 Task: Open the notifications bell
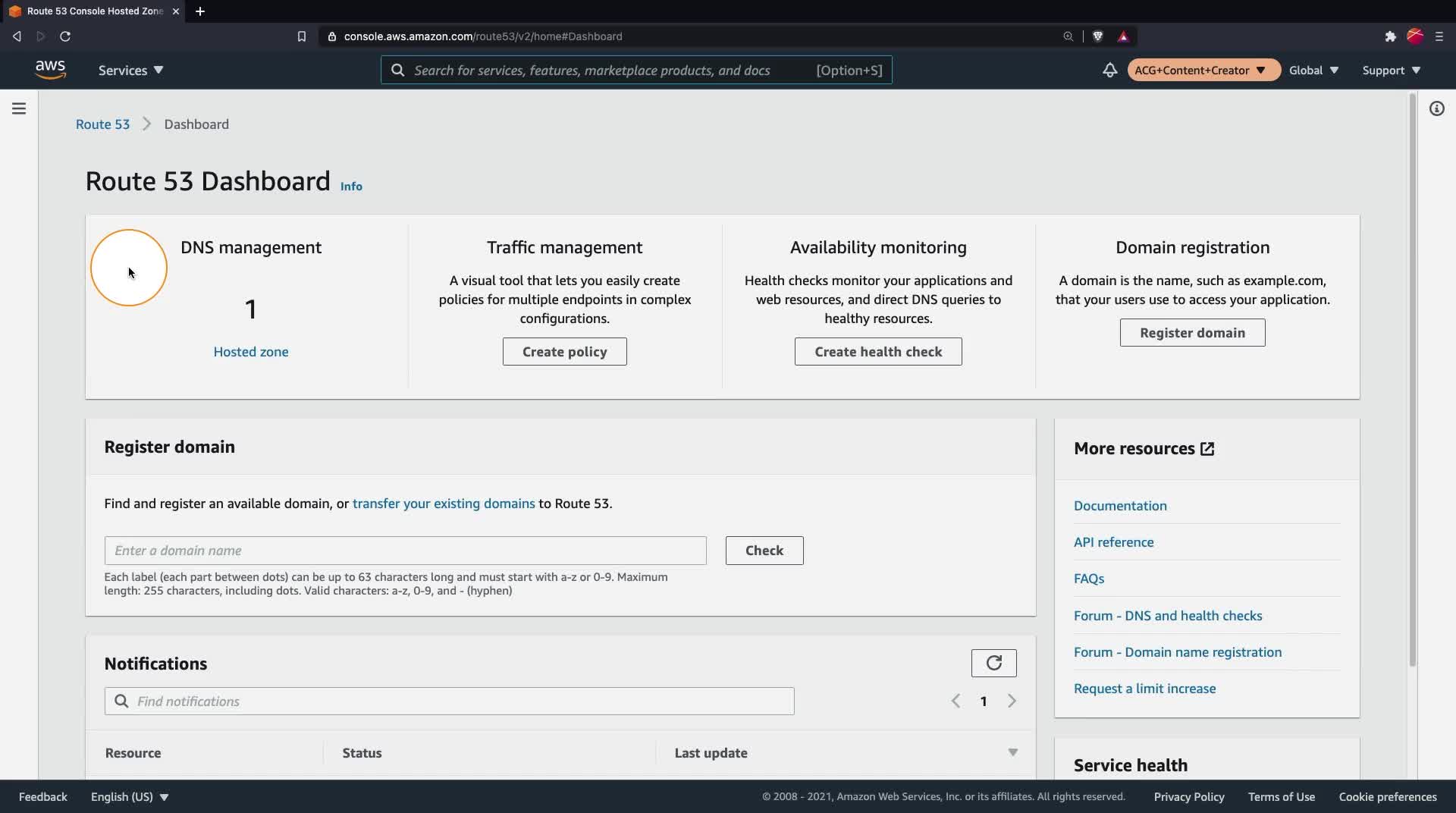[1109, 70]
